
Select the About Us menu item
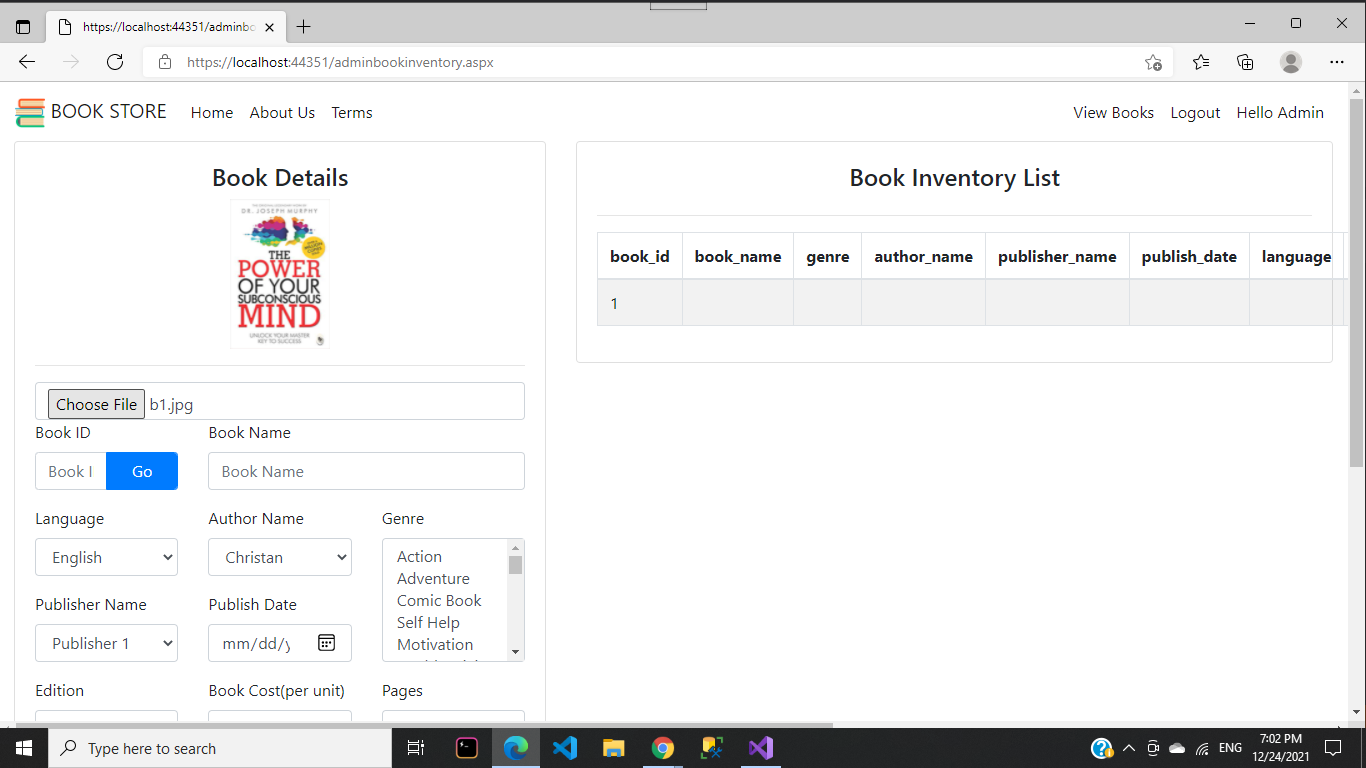click(x=282, y=112)
